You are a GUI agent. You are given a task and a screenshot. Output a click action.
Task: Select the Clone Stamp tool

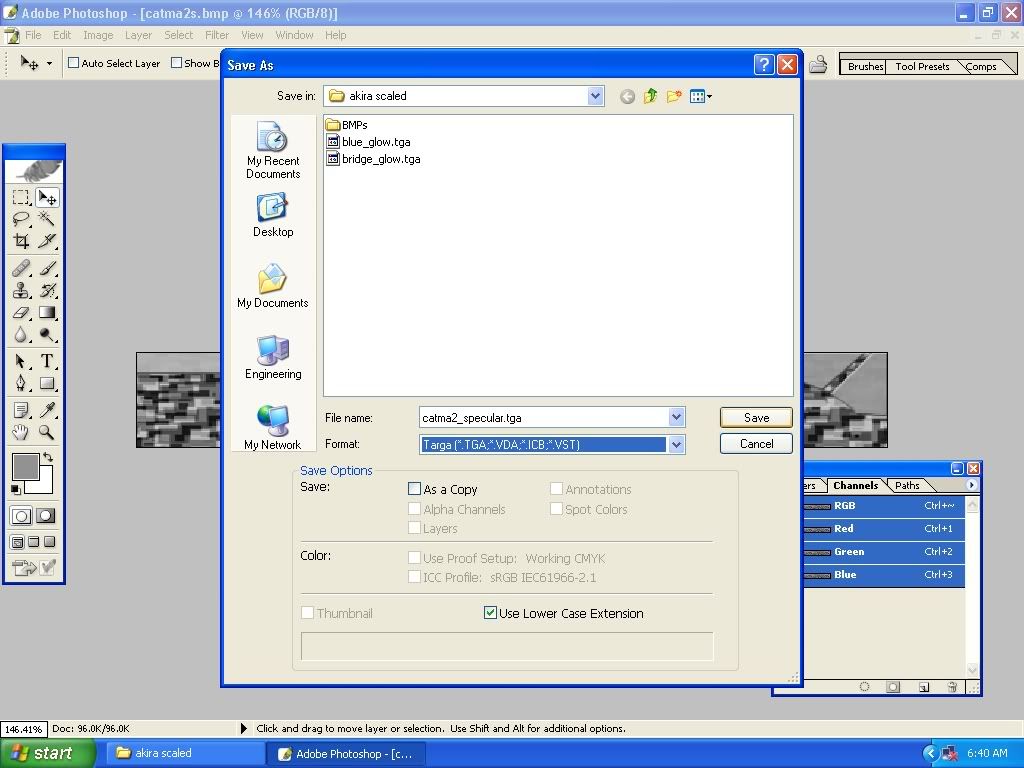(x=21, y=290)
